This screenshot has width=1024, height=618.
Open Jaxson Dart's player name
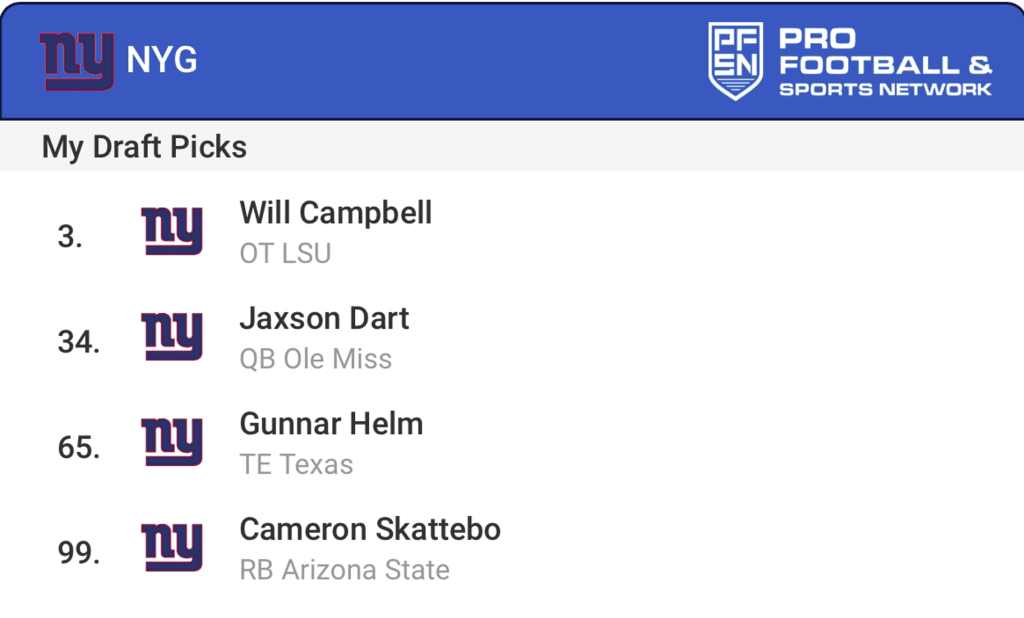point(324,319)
